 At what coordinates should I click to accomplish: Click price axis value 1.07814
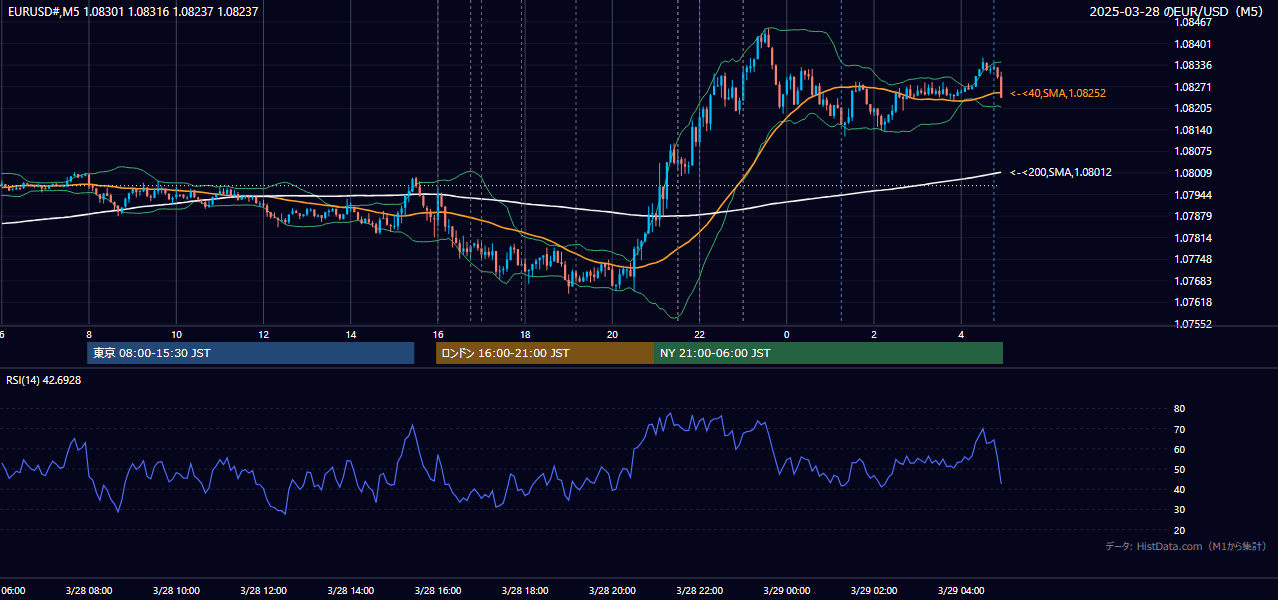1194,238
